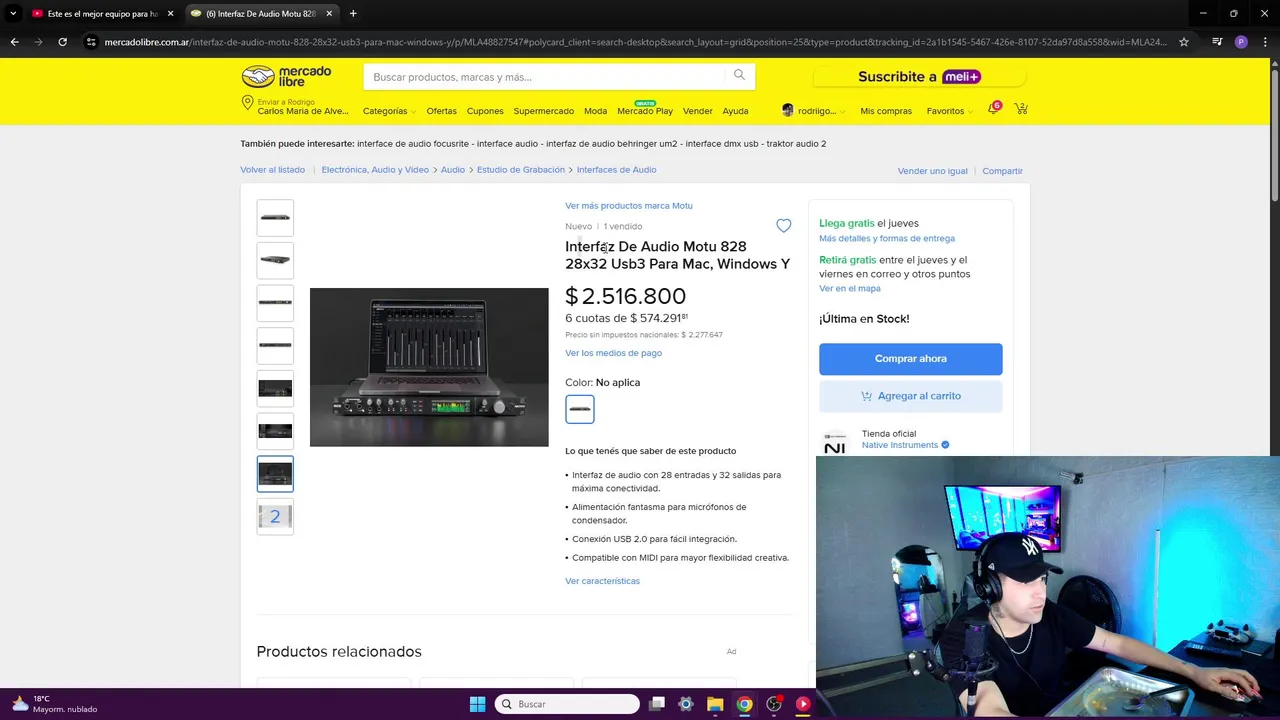Click the 'Comprar ahora' button

point(910,359)
